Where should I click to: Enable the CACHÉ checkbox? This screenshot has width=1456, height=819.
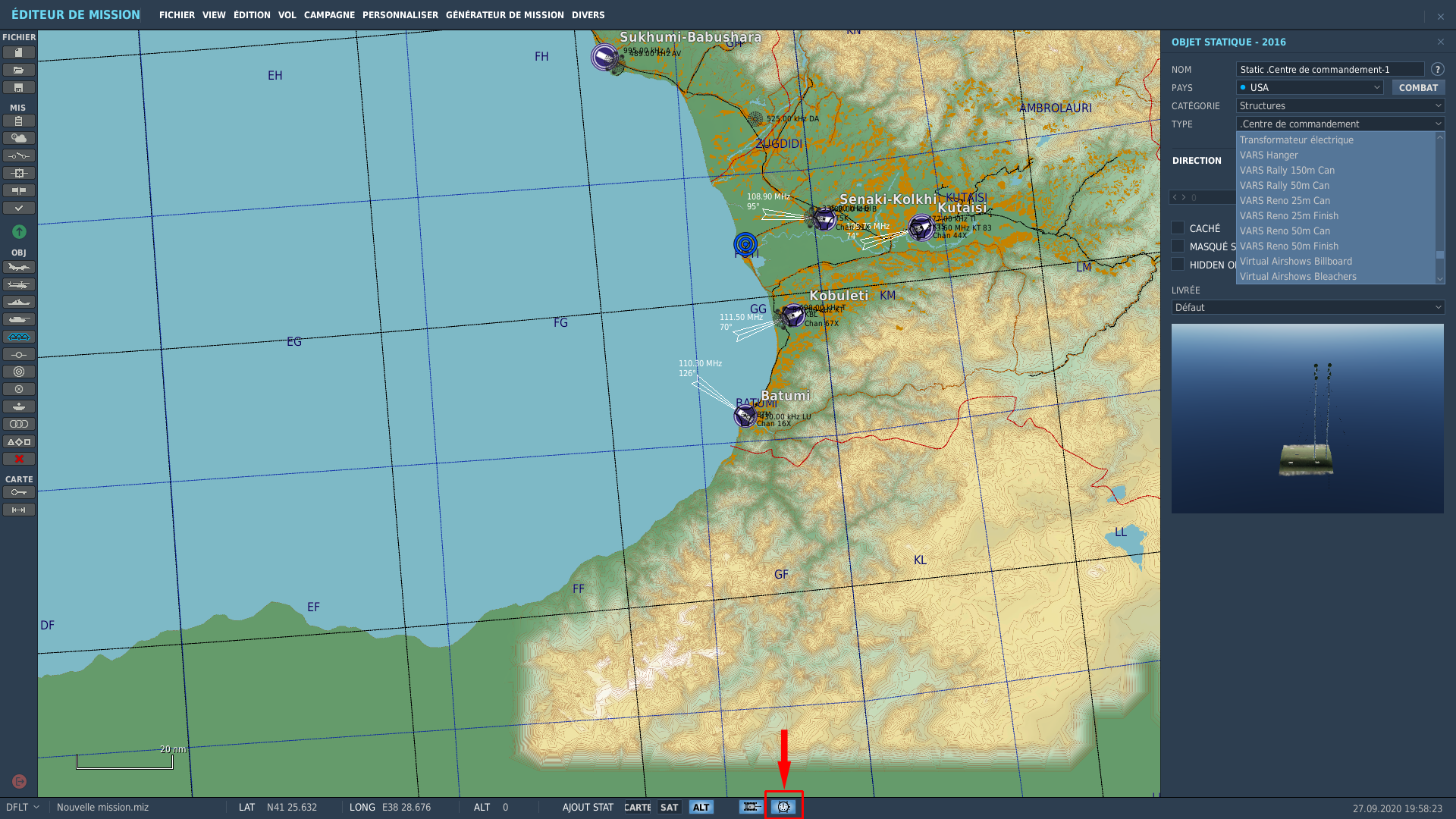1178,228
